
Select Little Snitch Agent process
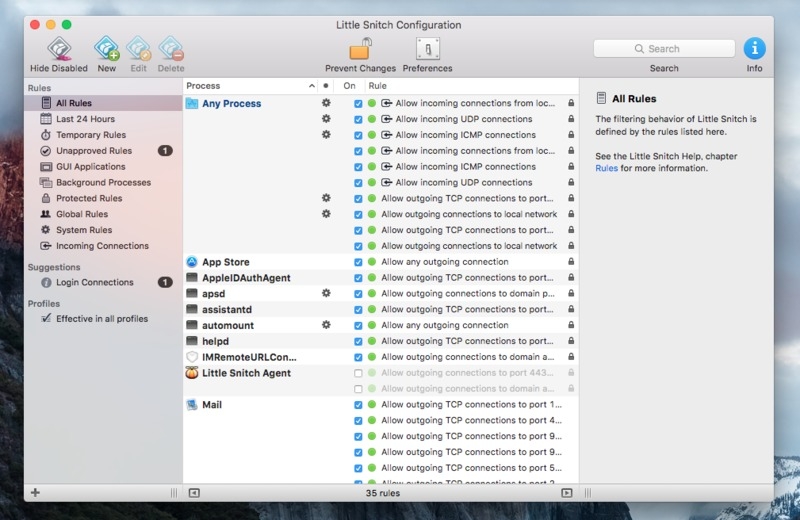point(246,373)
